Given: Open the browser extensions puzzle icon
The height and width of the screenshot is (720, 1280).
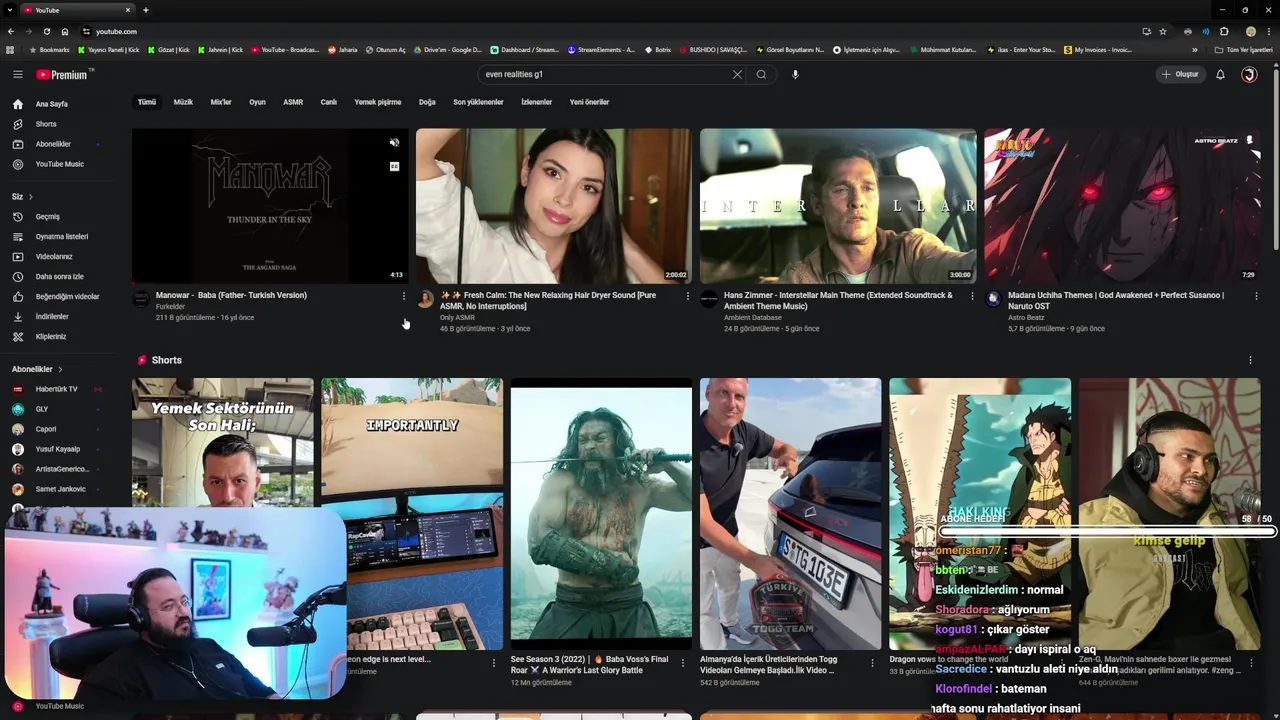Looking at the screenshot, I should 1224,31.
